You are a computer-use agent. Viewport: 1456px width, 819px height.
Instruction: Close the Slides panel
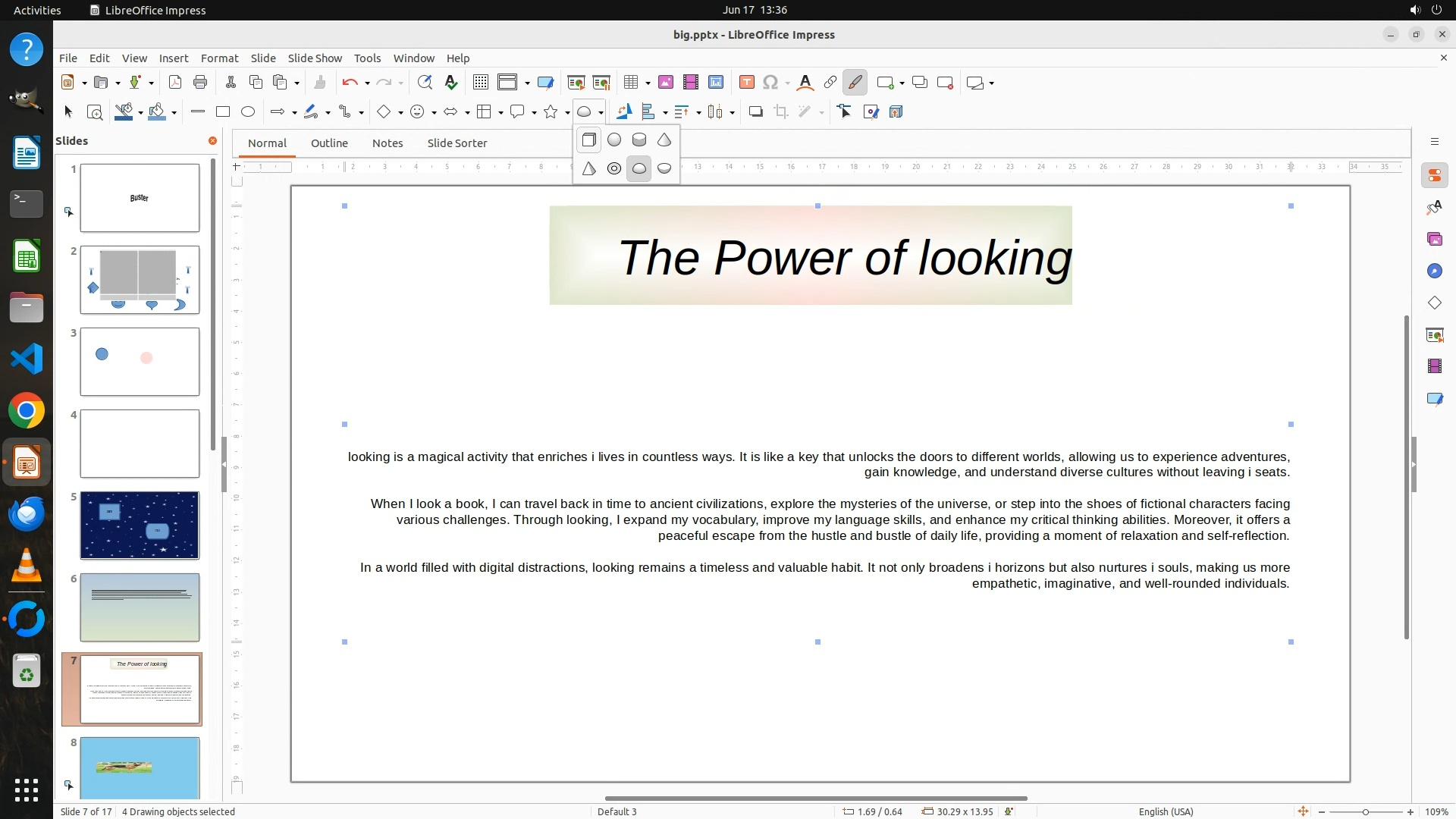(x=212, y=140)
